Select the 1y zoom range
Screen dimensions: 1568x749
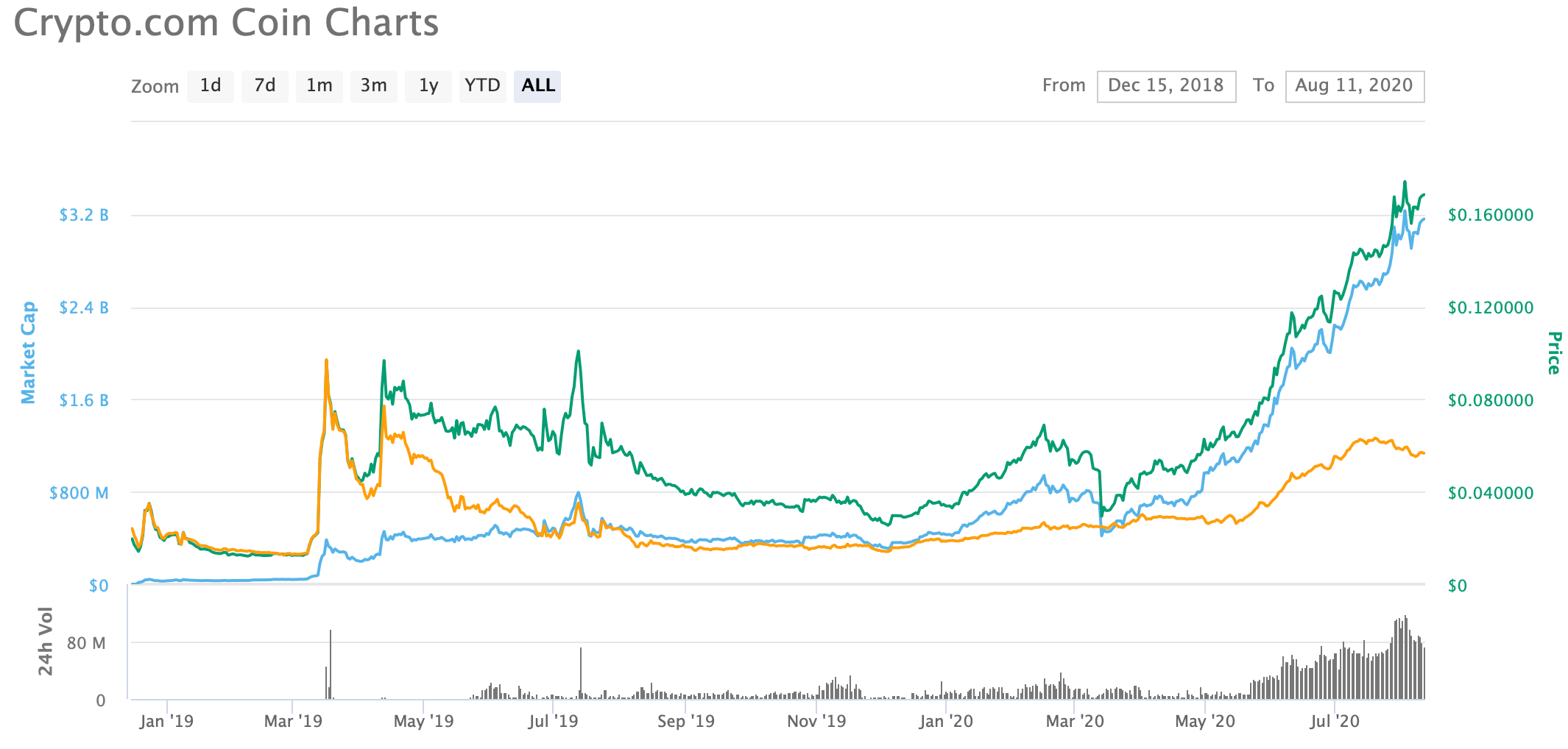(x=428, y=85)
